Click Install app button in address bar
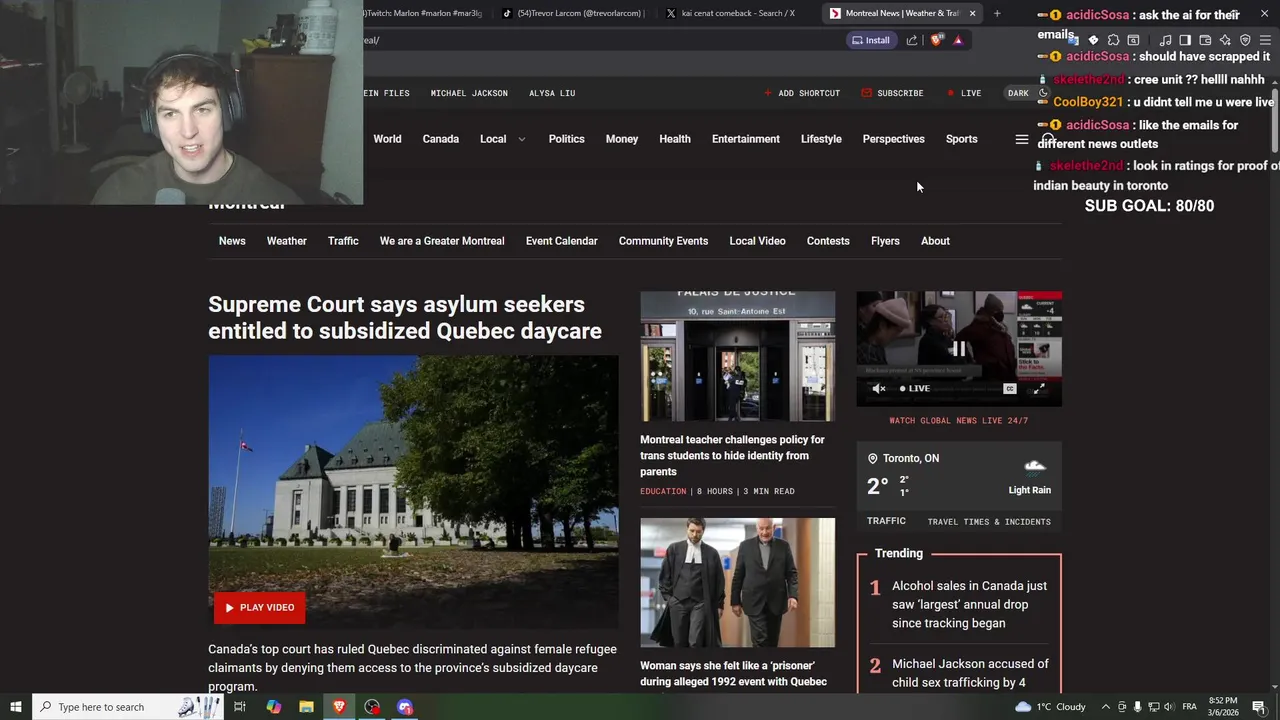Image resolution: width=1280 pixels, height=720 pixels. point(870,40)
